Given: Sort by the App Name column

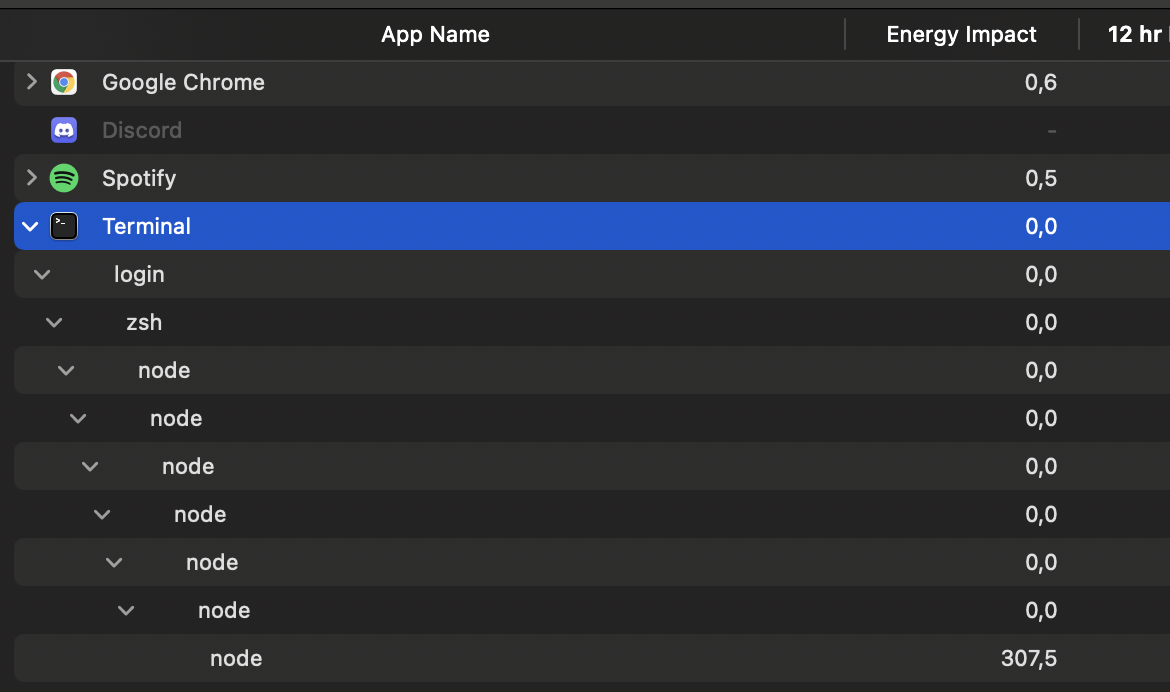Looking at the screenshot, I should coord(435,35).
